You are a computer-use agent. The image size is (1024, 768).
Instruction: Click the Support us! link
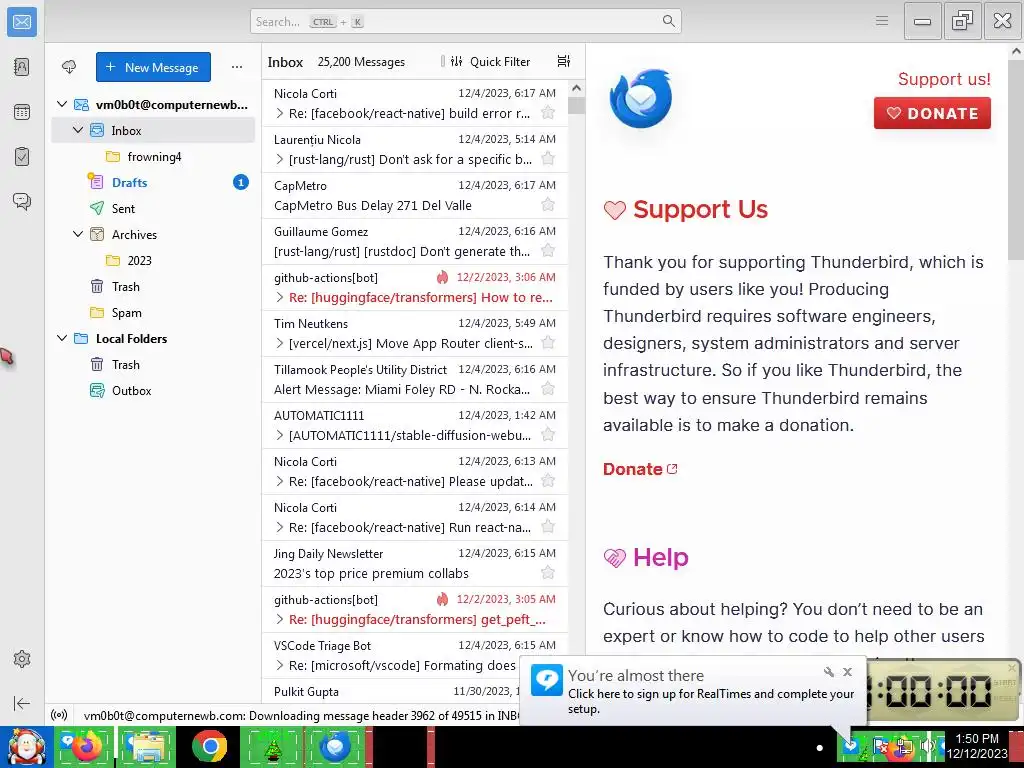click(944, 79)
